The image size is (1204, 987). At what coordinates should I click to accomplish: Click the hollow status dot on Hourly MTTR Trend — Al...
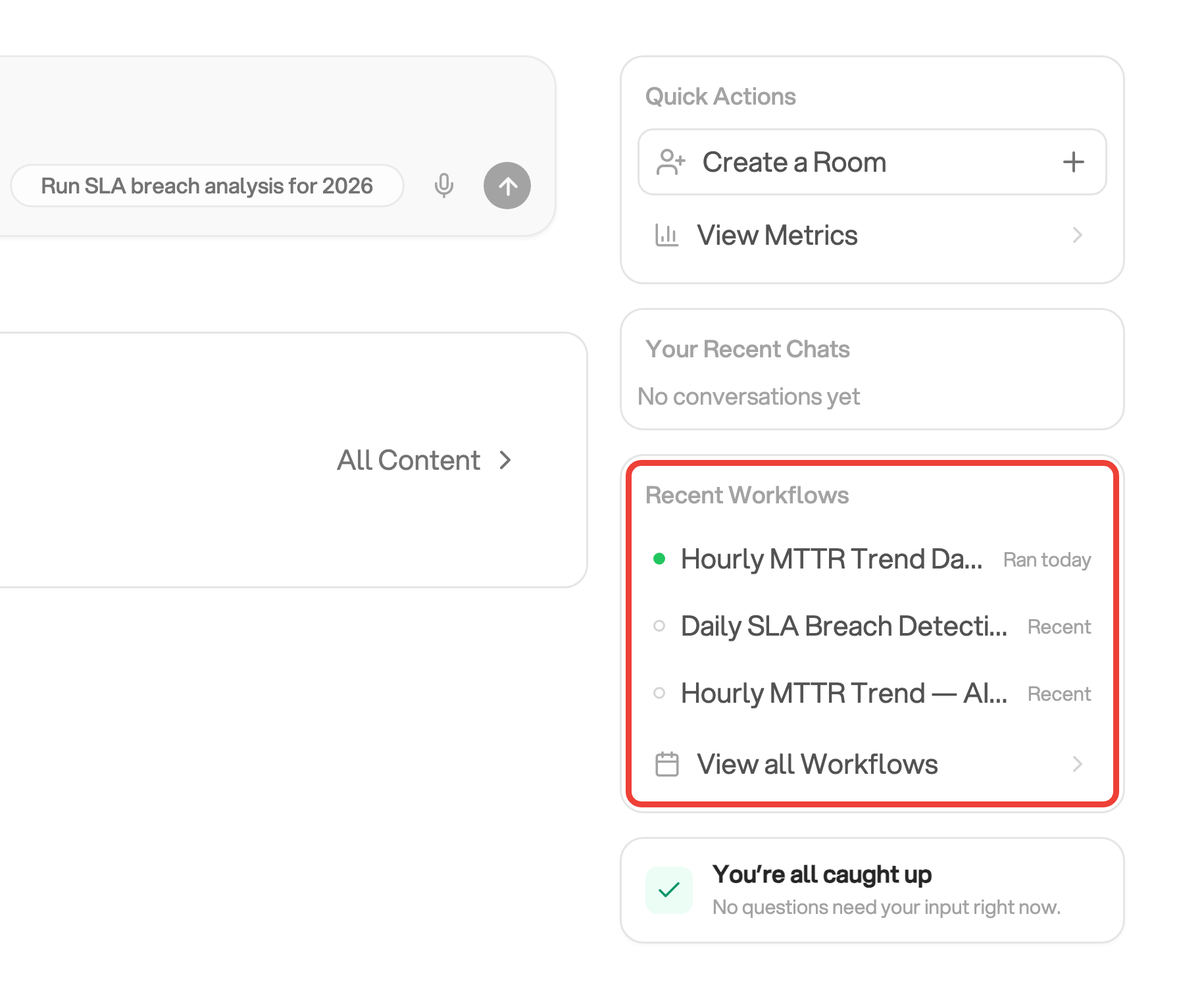[x=659, y=693]
